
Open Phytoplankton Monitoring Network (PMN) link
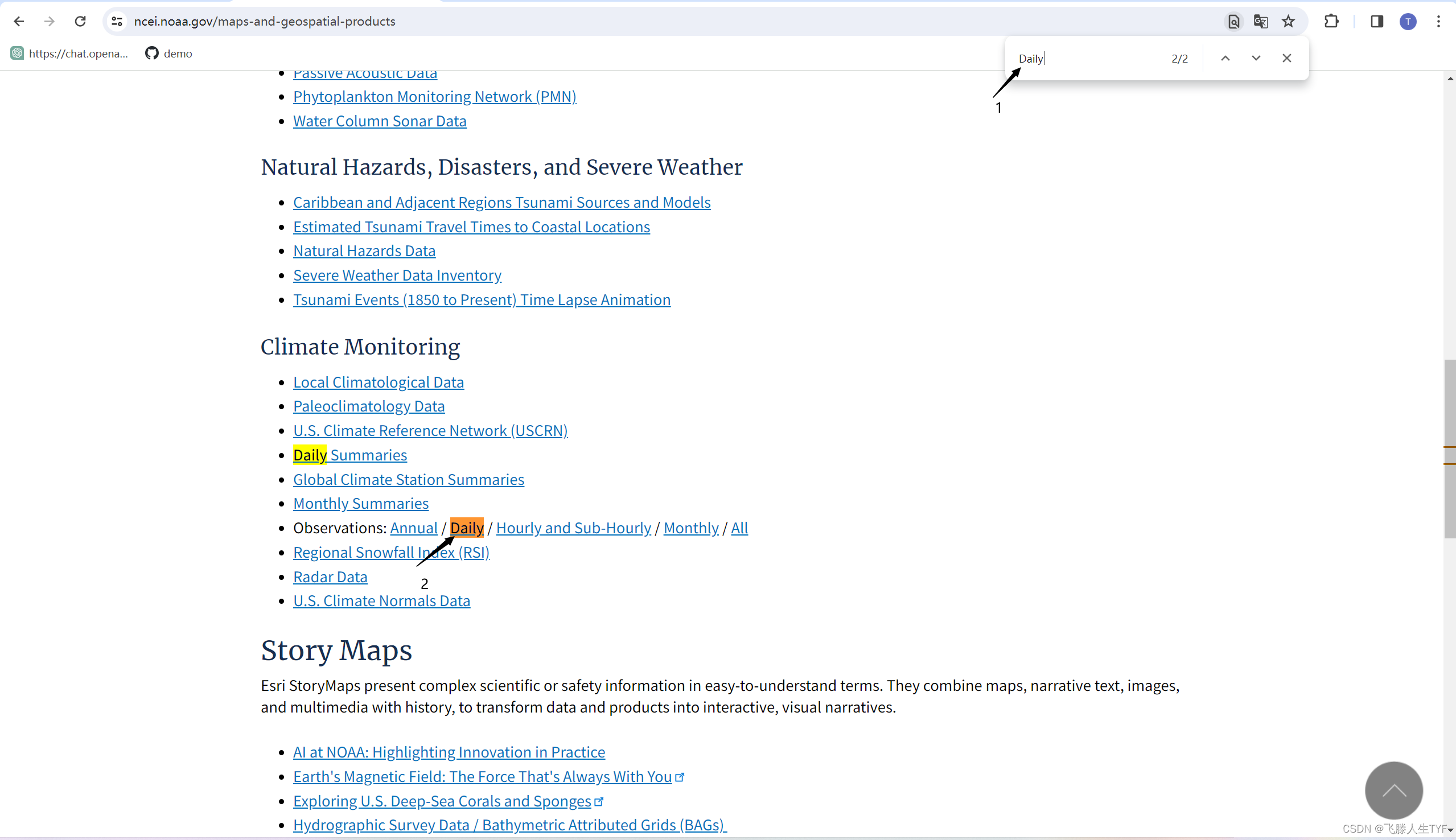click(x=434, y=96)
